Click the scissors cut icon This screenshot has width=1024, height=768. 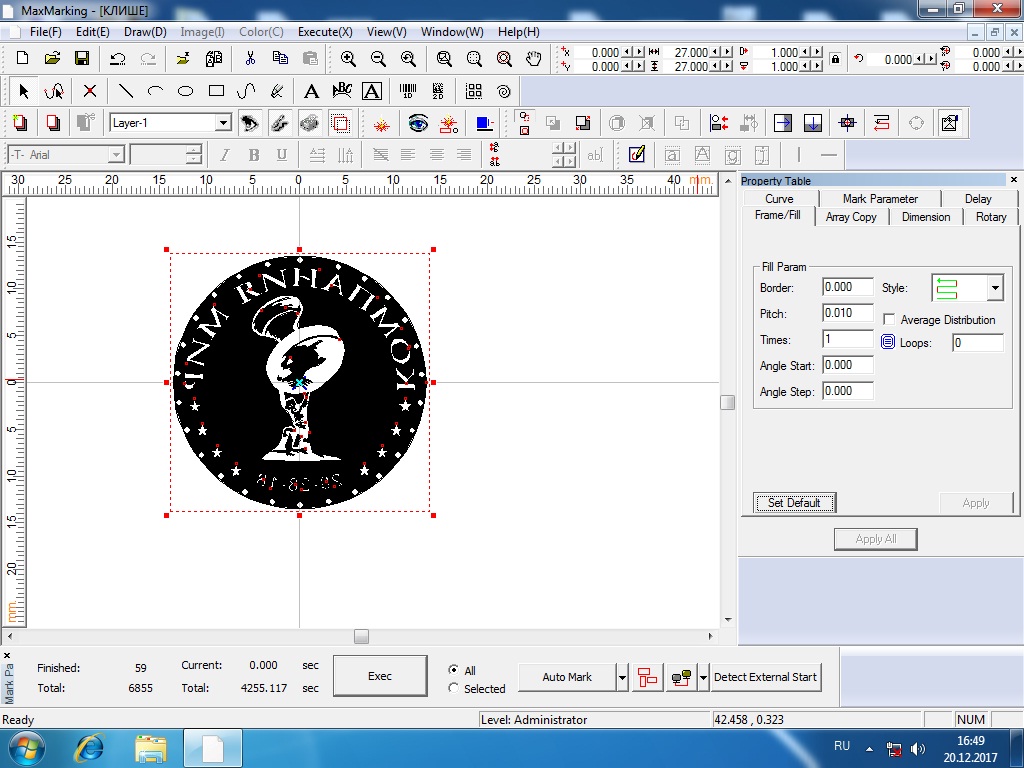click(x=250, y=58)
